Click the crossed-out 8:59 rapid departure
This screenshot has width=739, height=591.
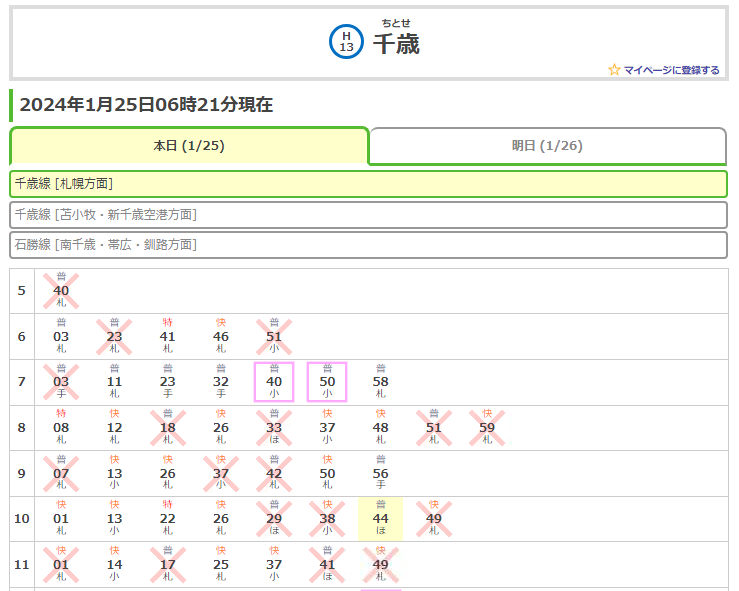(x=487, y=428)
